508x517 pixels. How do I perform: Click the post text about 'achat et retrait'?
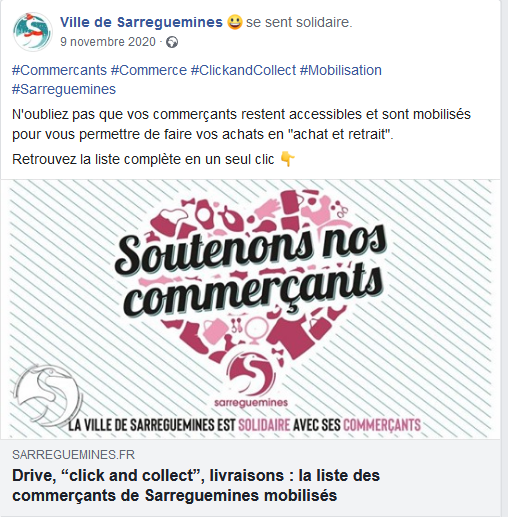click(x=241, y=124)
